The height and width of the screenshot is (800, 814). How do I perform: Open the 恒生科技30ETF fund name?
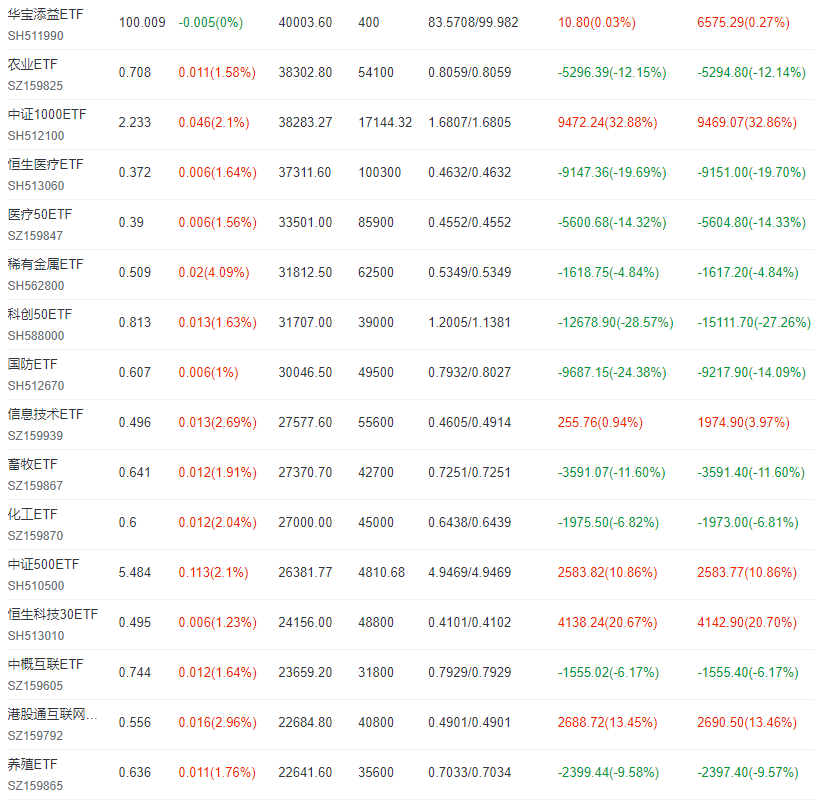[x=52, y=614]
